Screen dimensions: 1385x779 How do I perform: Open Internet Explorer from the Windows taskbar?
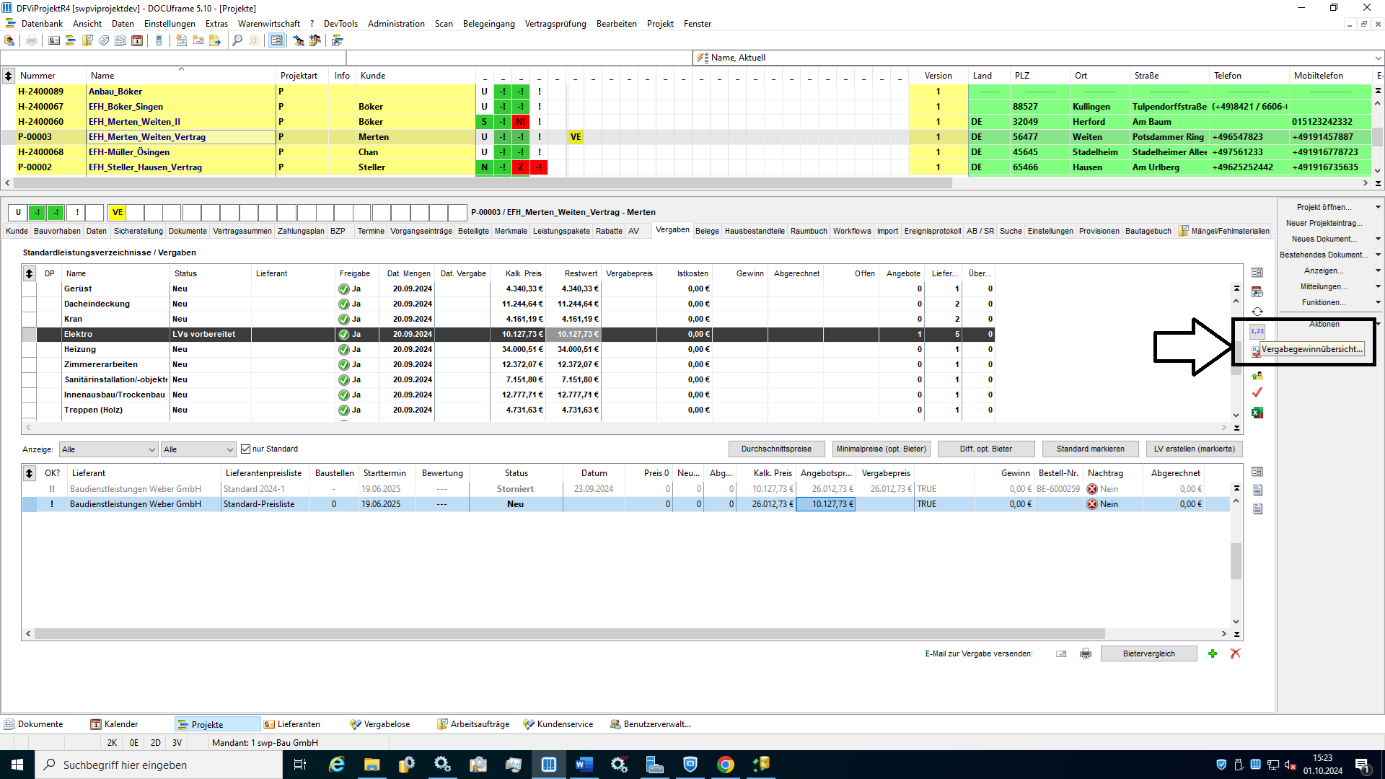pos(337,765)
